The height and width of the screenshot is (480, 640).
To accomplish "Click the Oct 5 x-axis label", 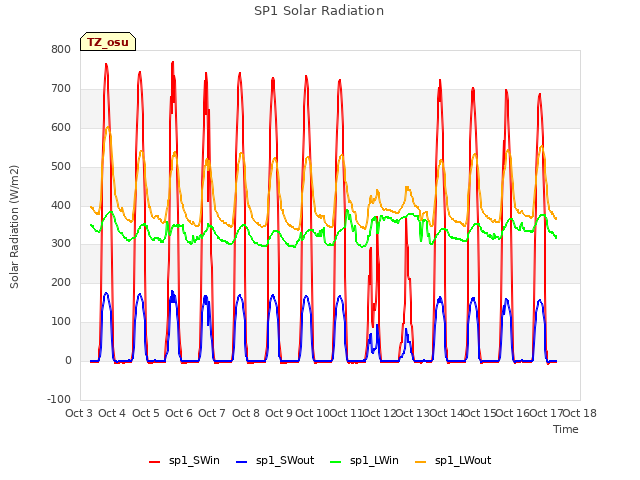I will pos(146,413).
